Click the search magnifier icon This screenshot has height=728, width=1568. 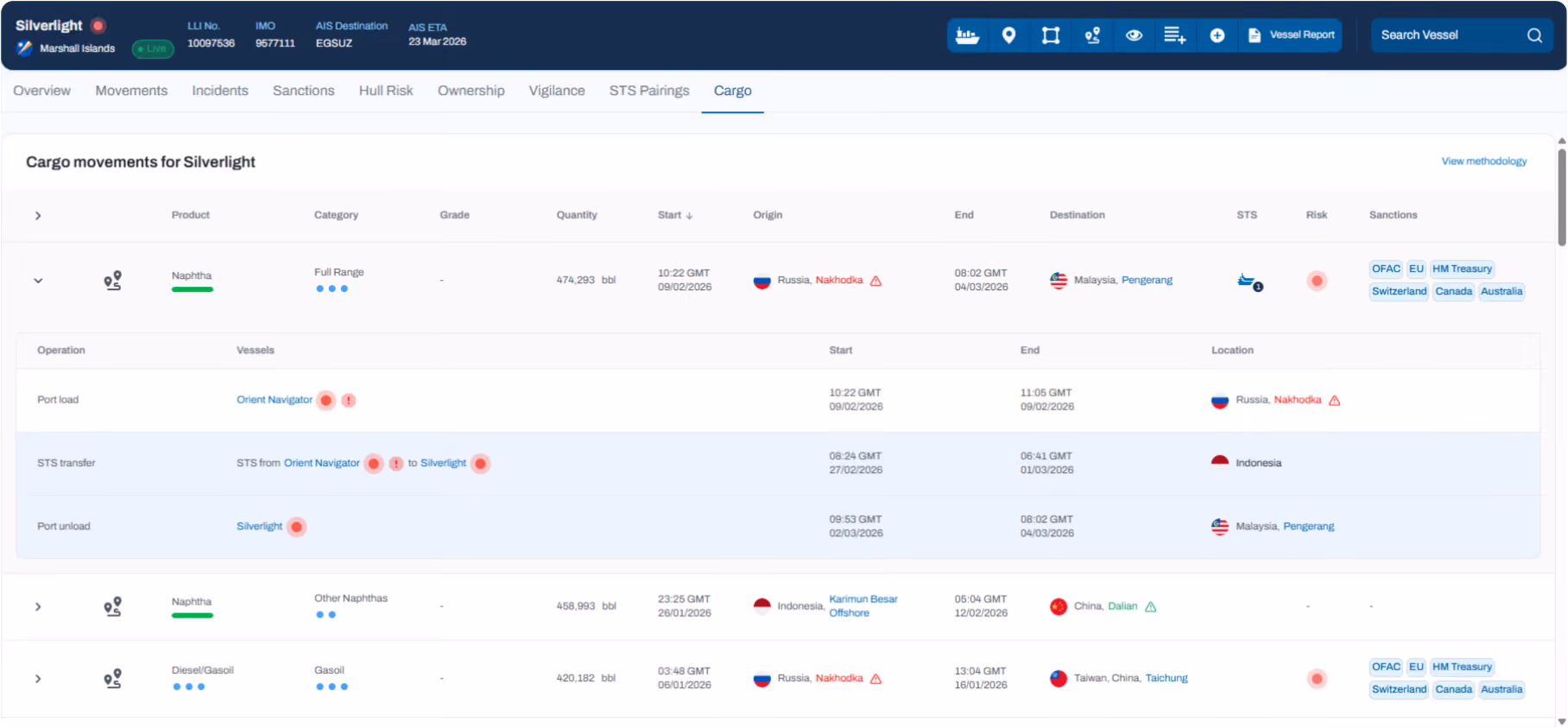[x=1533, y=35]
